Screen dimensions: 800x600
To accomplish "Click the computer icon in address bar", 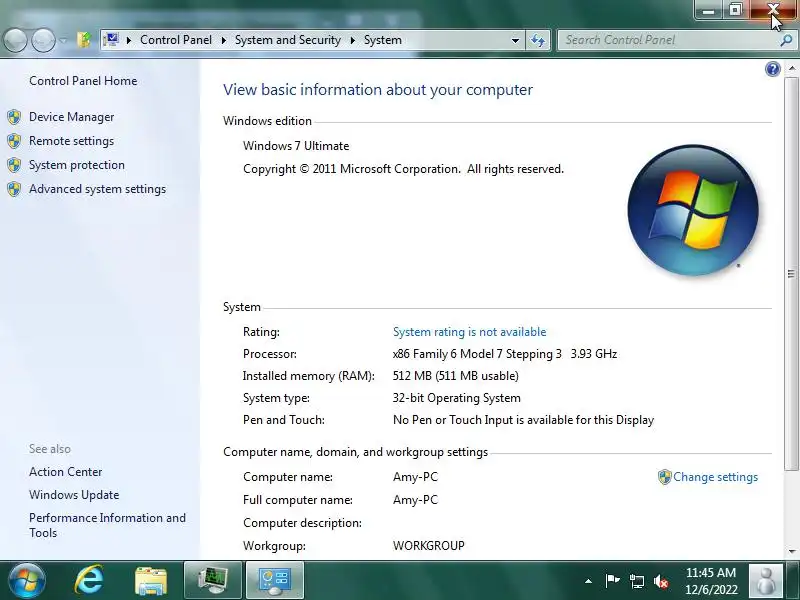I will click(x=111, y=39).
